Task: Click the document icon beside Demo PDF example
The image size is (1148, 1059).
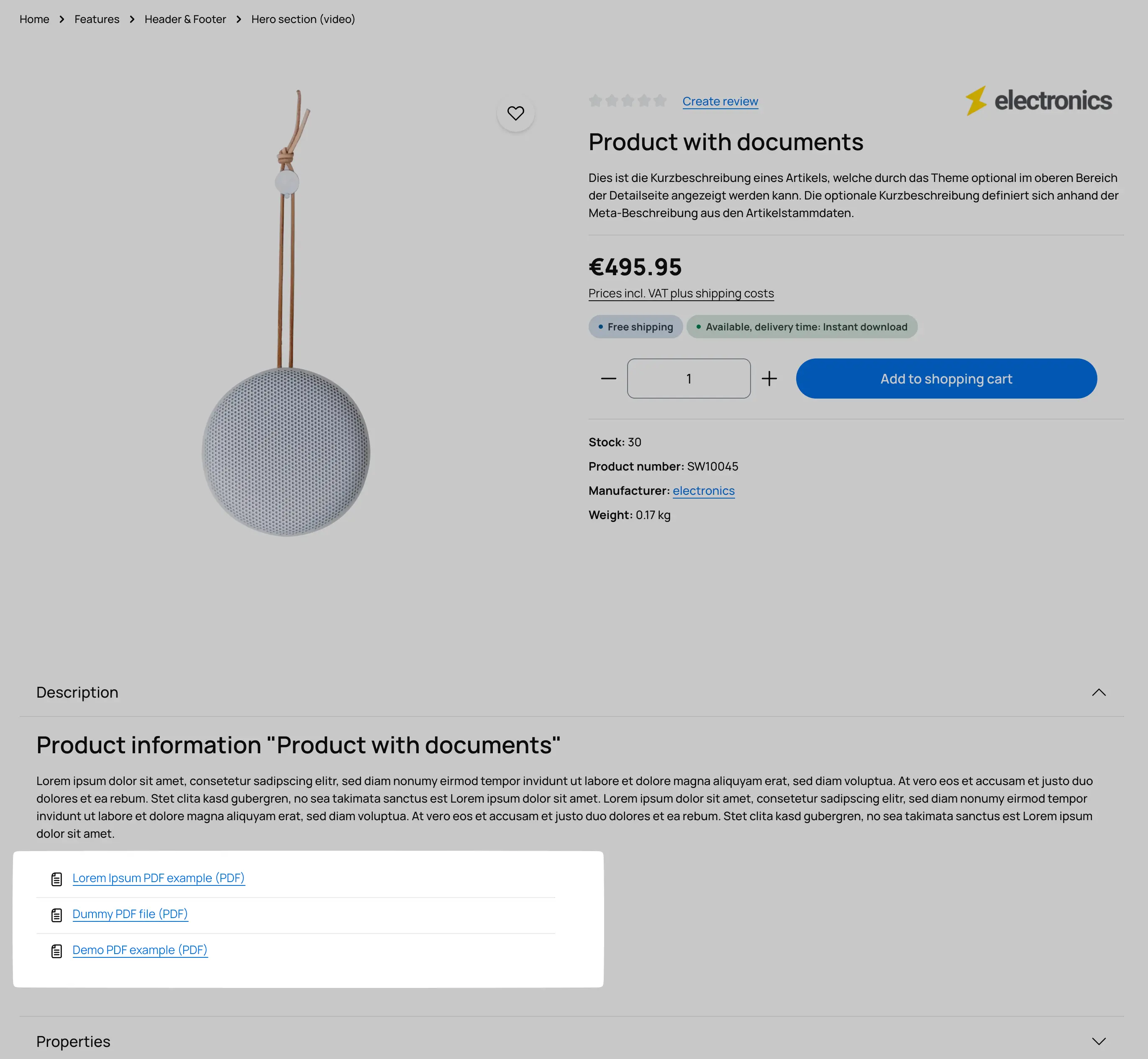Action: tap(57, 951)
